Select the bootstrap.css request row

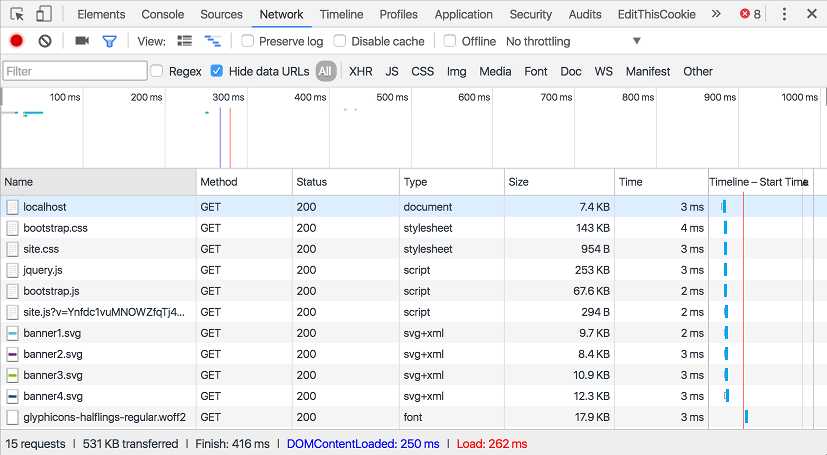[x=407, y=228]
